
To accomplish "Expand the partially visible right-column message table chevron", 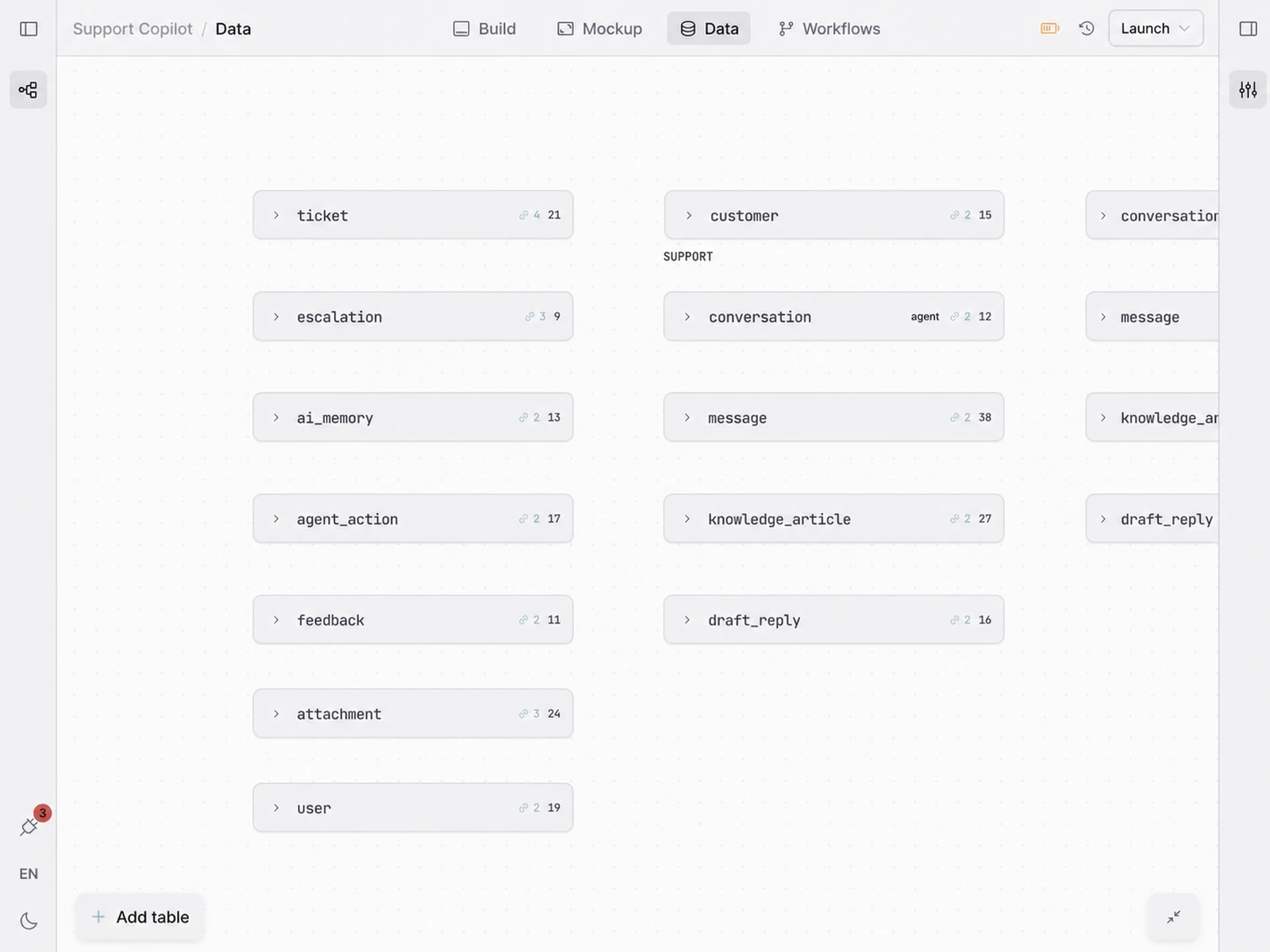I will 1103,317.
